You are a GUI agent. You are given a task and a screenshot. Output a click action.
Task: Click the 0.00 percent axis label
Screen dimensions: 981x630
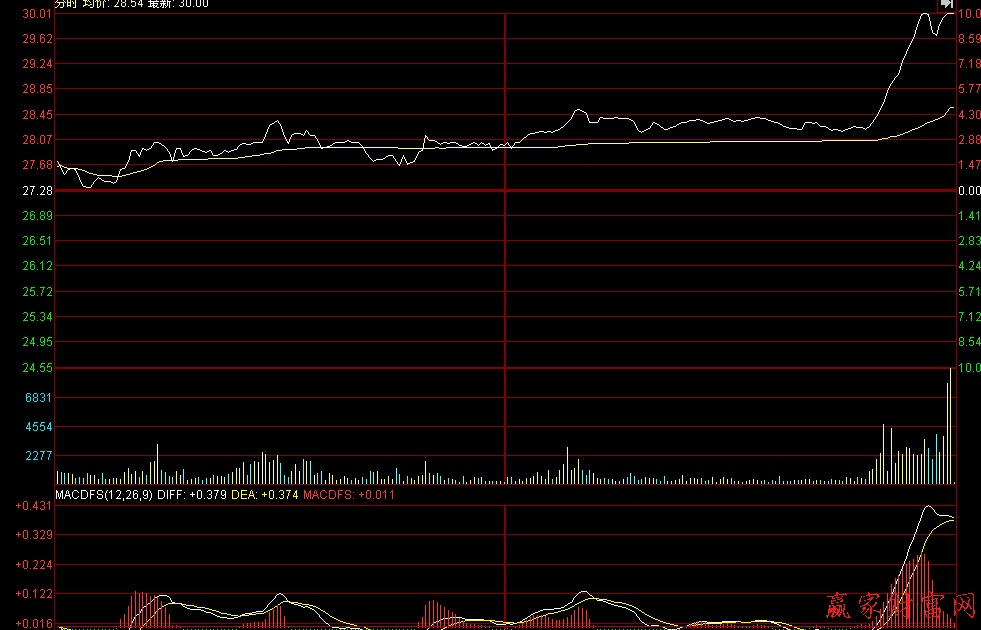tap(969, 190)
